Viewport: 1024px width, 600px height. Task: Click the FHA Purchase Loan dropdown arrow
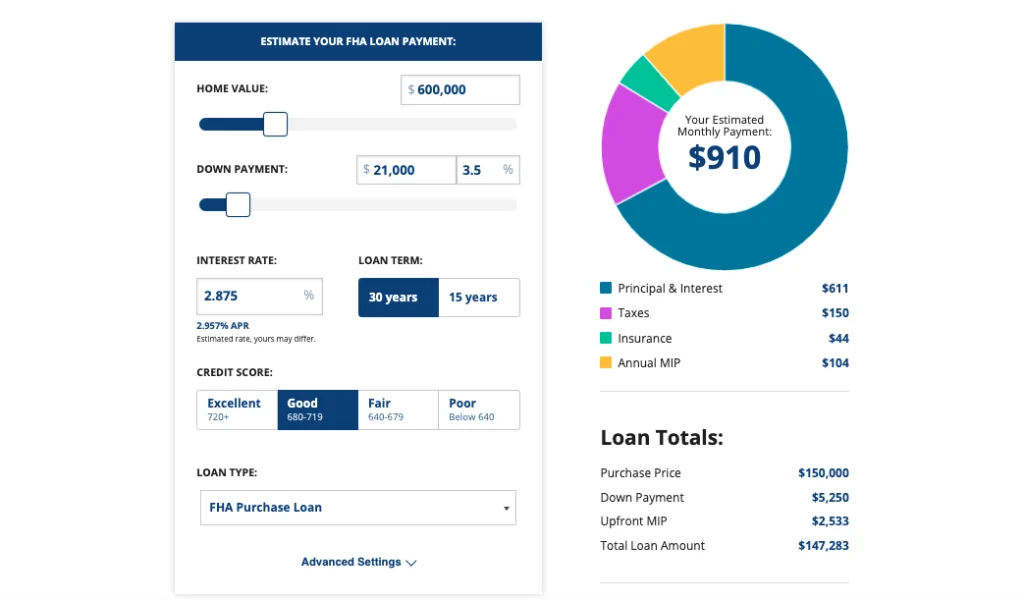(x=505, y=507)
